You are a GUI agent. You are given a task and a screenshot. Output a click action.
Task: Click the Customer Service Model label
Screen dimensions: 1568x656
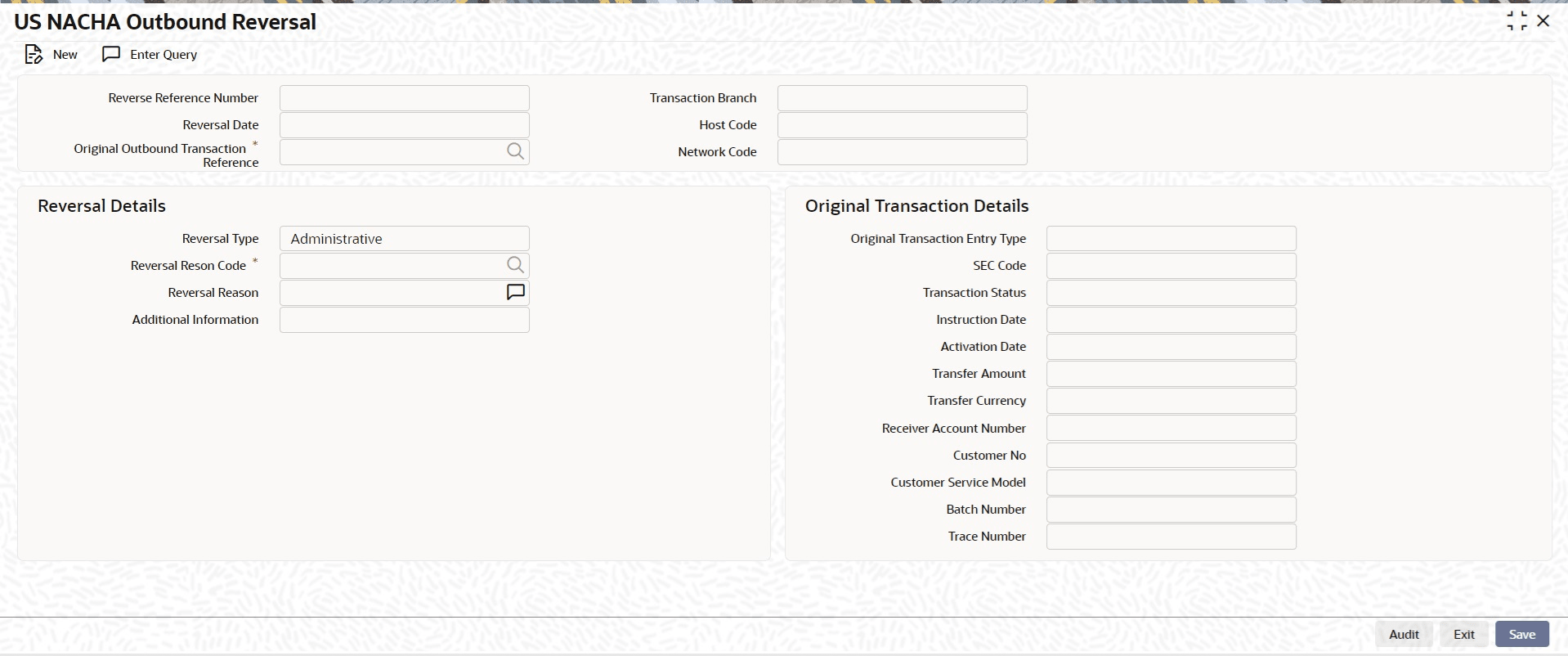click(x=958, y=483)
